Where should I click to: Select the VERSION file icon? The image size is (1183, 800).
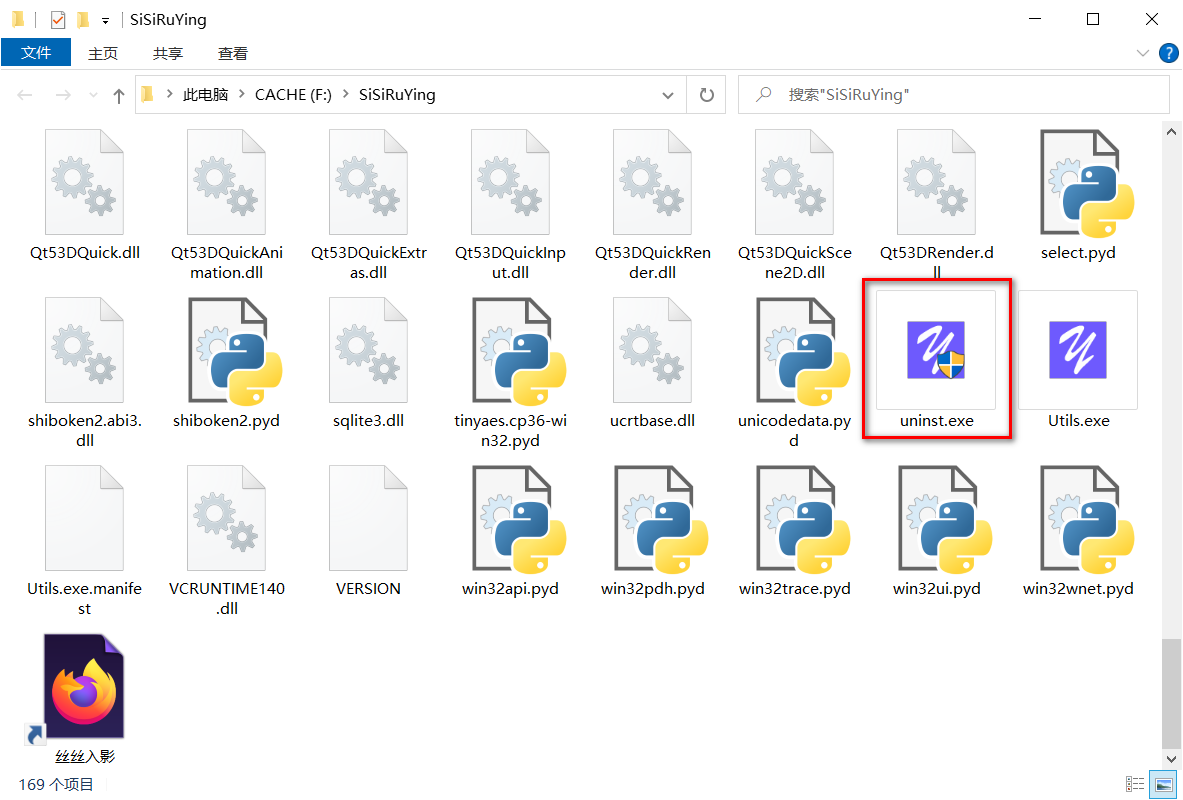pos(368,518)
